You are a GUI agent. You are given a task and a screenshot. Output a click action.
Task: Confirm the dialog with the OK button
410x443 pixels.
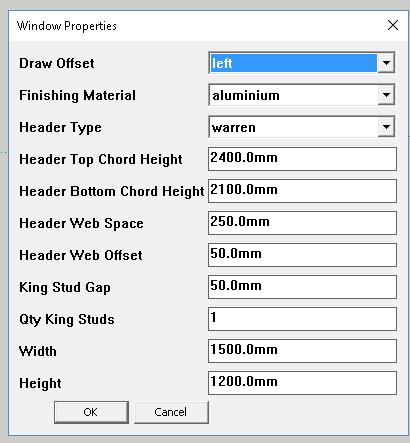[91, 412]
